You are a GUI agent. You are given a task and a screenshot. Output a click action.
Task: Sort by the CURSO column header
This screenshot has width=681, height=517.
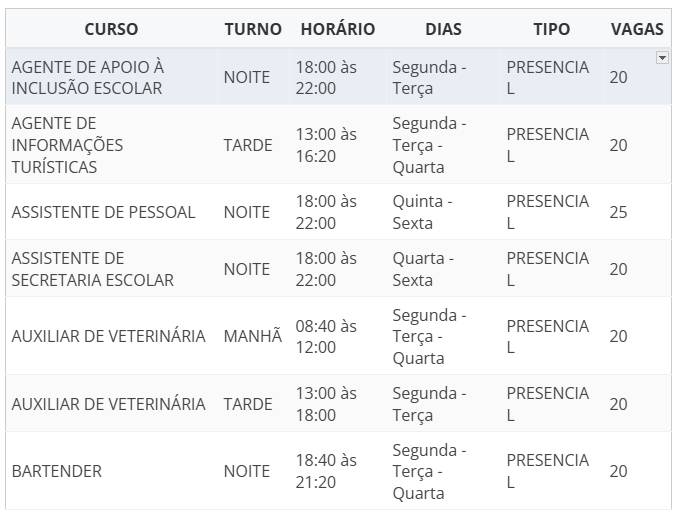point(111,29)
